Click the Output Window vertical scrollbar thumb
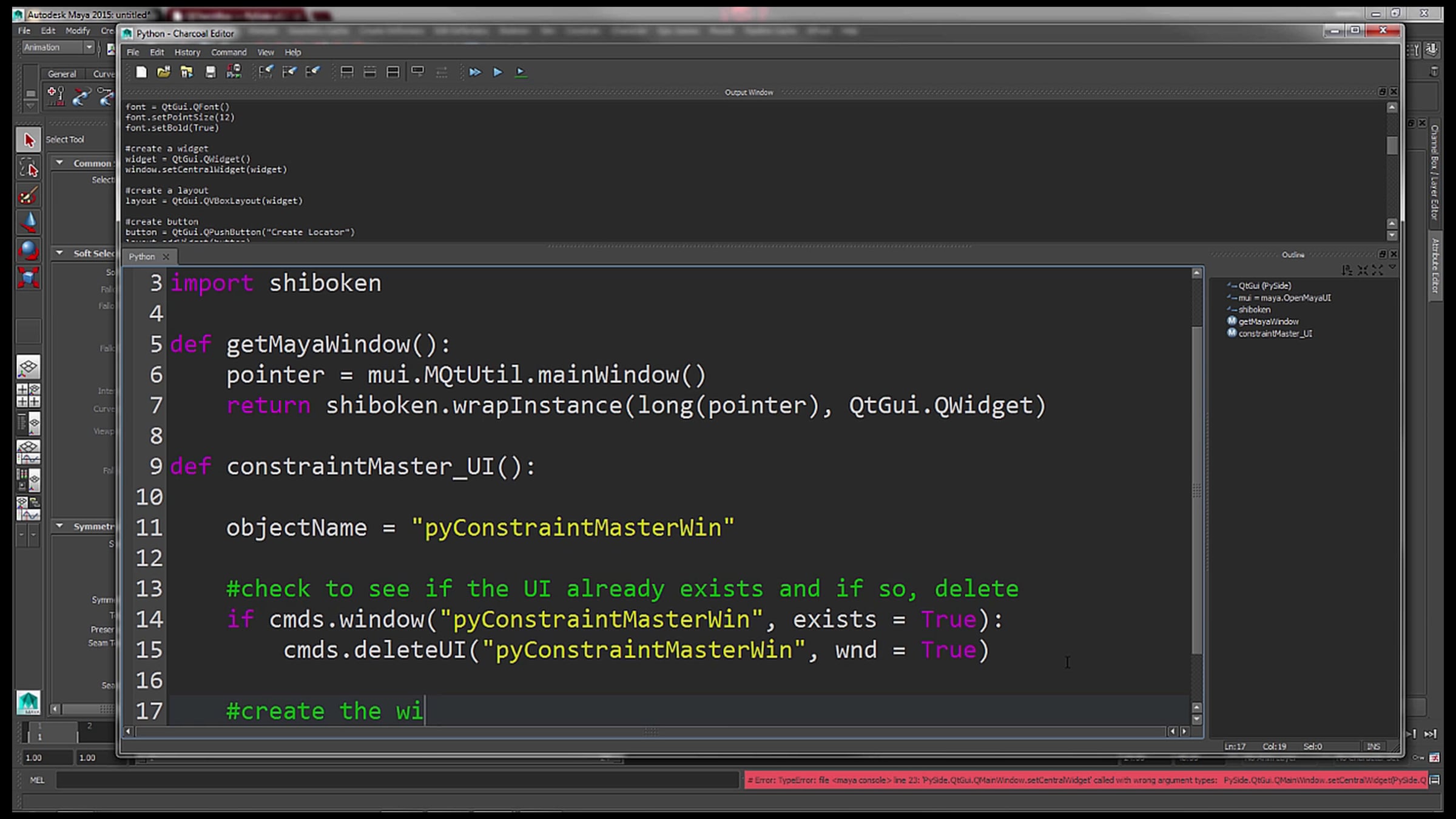 [1392, 145]
